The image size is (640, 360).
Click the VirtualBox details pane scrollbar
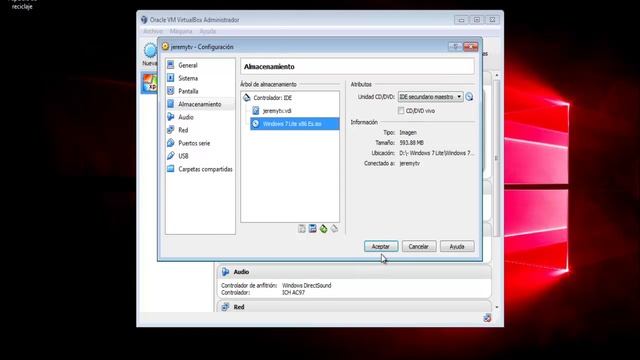click(497, 158)
